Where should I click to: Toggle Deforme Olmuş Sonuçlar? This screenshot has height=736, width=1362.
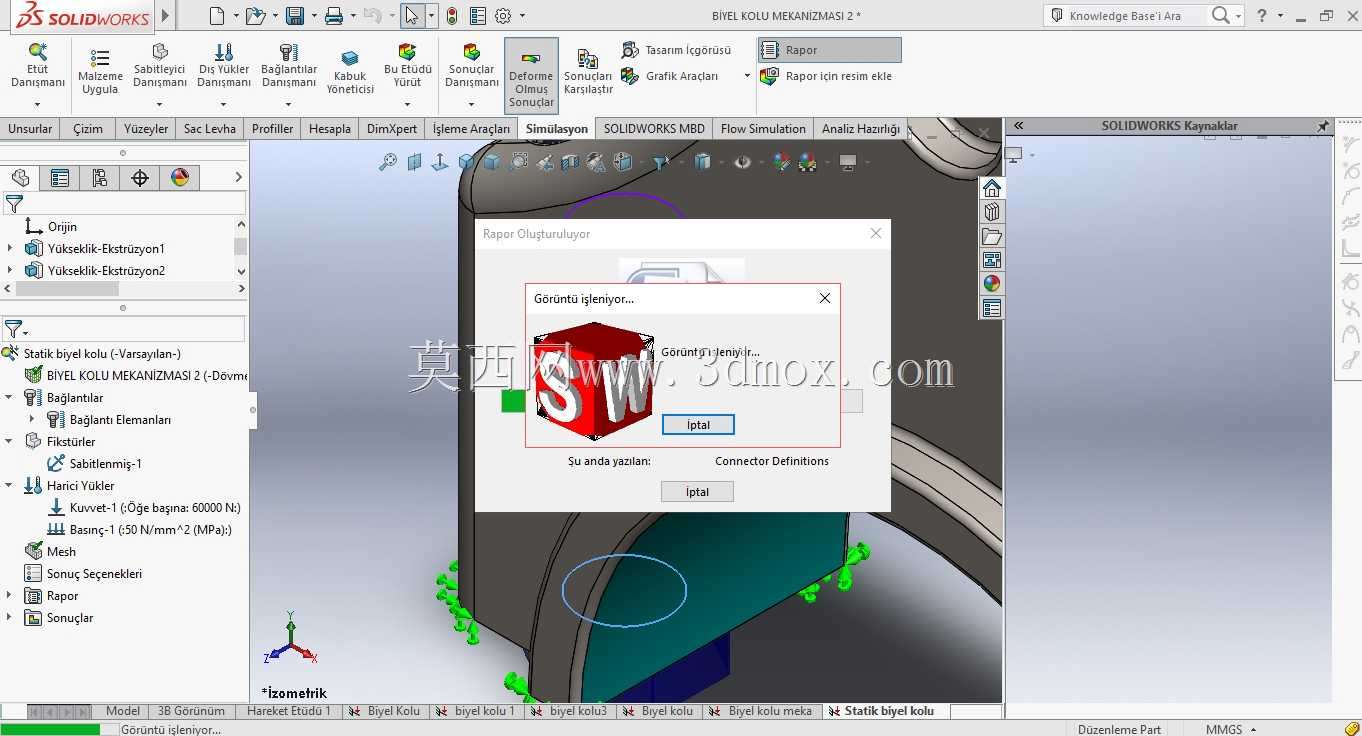pyautogui.click(x=531, y=76)
